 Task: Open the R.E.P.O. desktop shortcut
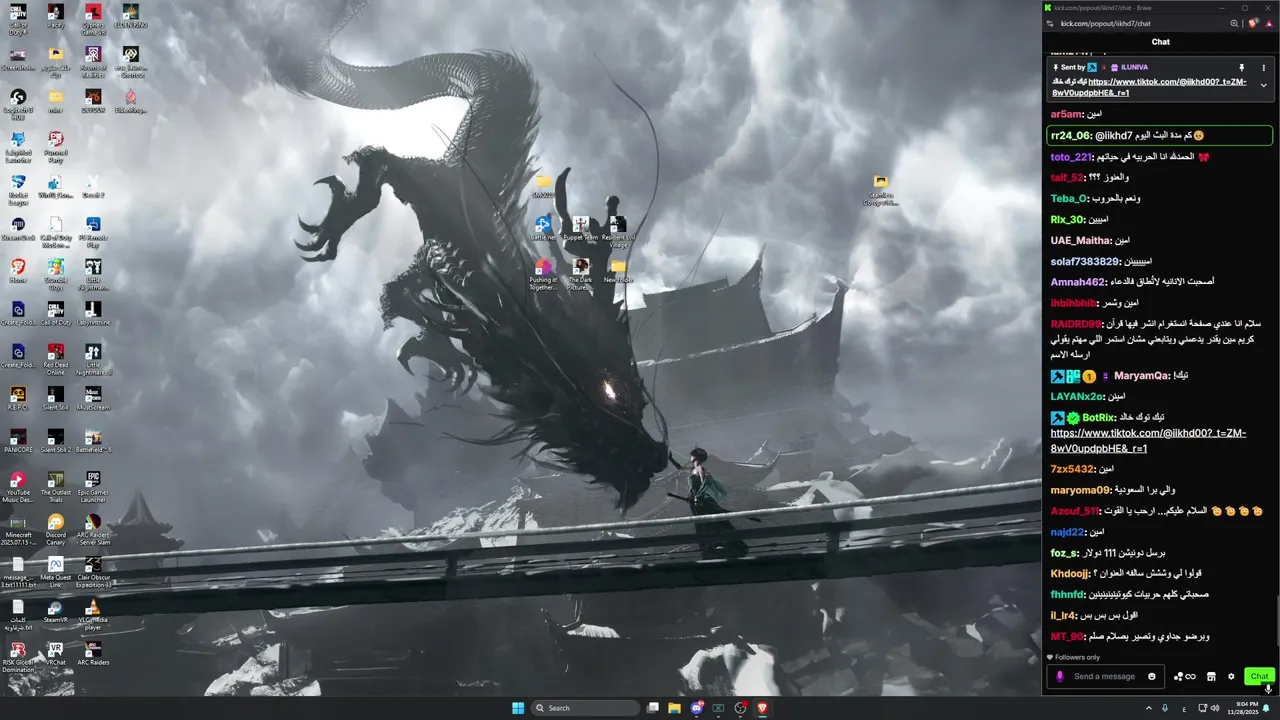pyautogui.click(x=18, y=399)
